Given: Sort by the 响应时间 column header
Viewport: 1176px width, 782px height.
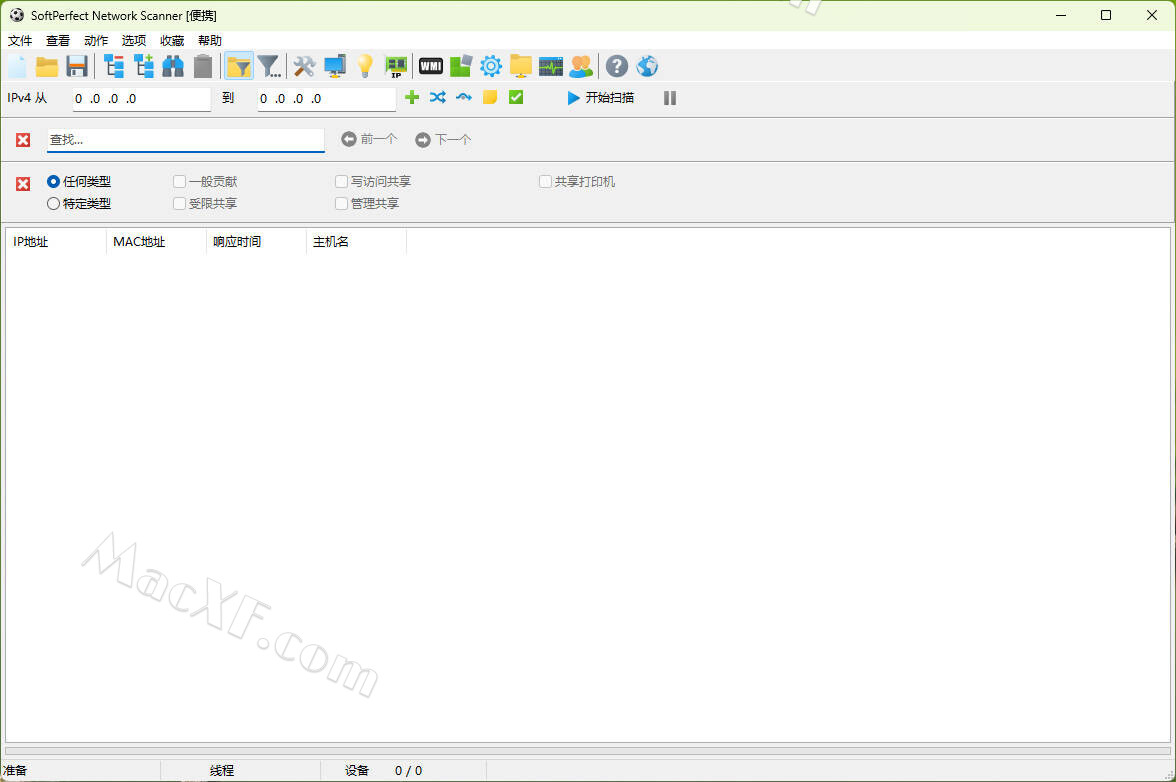Looking at the screenshot, I should 256,242.
